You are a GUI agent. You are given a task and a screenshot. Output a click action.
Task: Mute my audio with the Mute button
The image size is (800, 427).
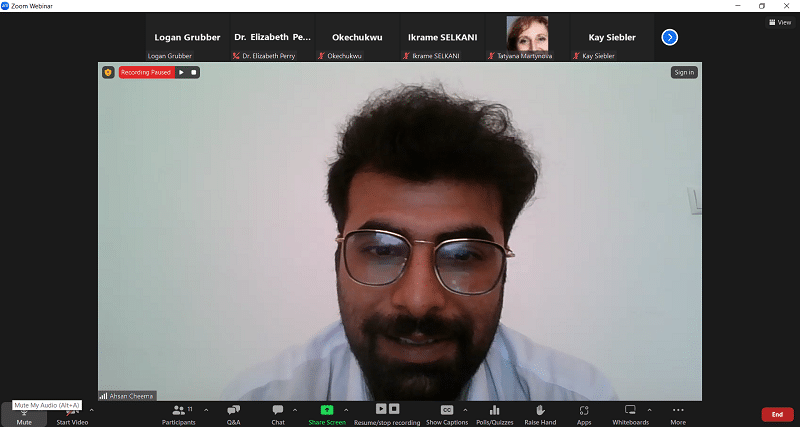(24, 415)
